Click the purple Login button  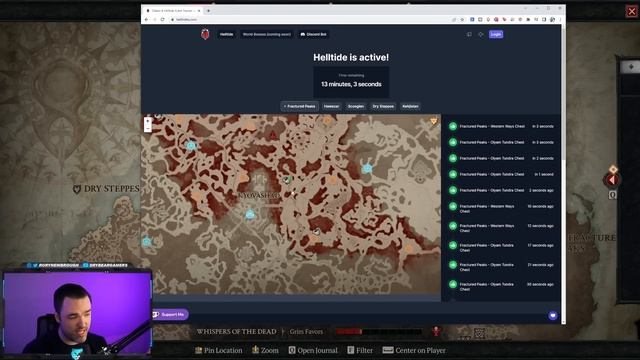[x=496, y=34]
